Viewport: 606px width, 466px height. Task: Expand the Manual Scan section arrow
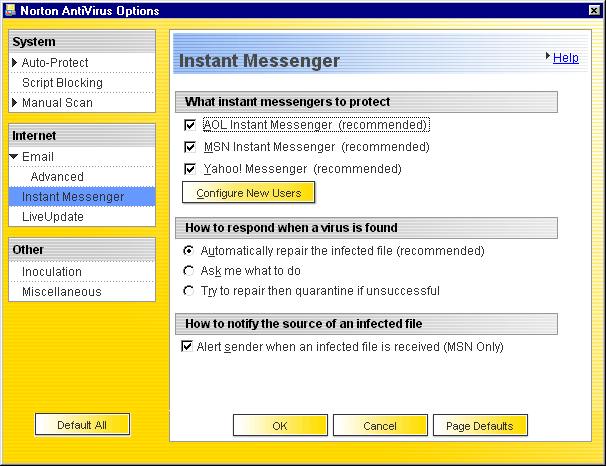click(x=15, y=103)
